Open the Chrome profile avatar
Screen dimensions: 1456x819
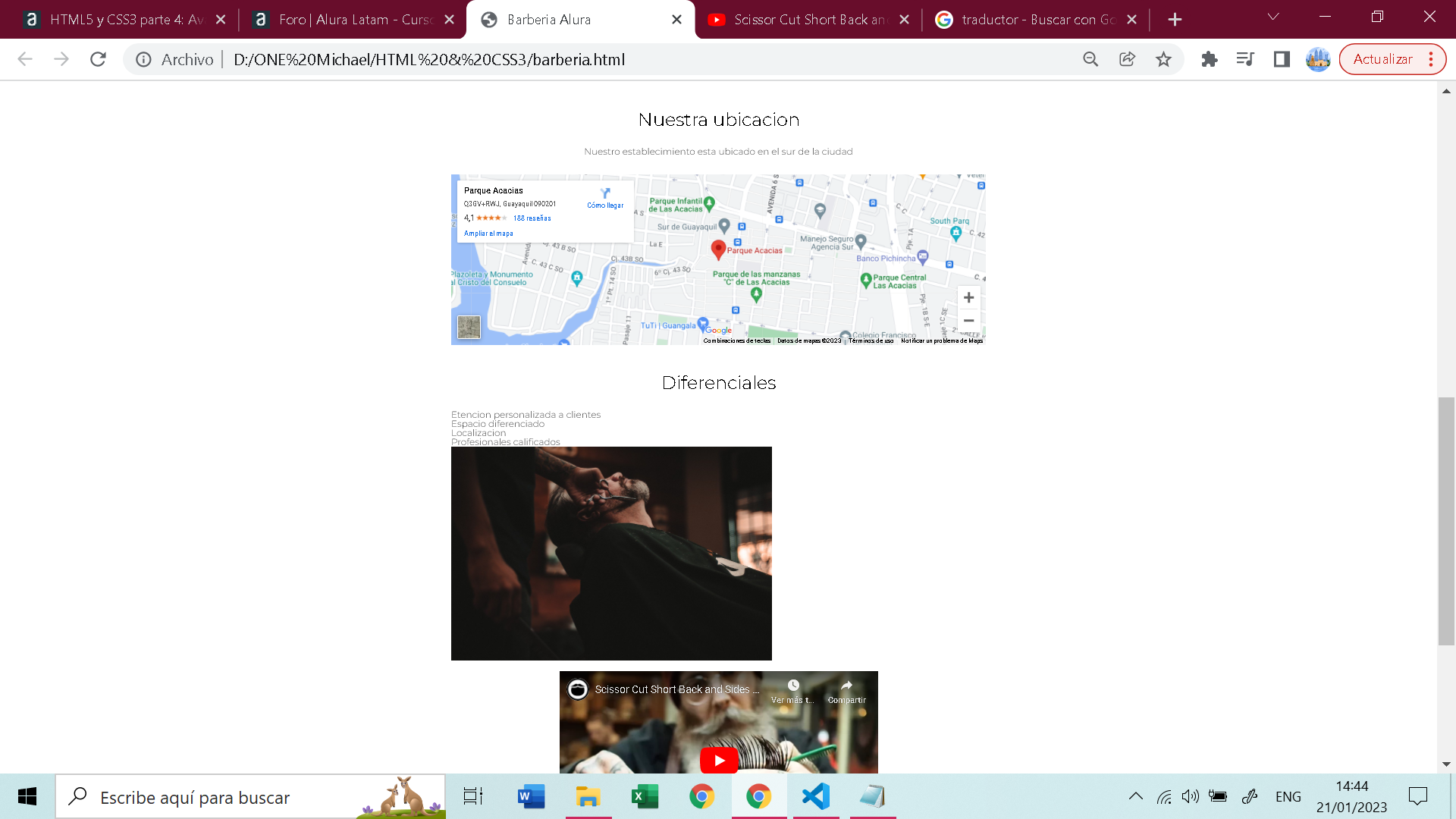tap(1318, 59)
